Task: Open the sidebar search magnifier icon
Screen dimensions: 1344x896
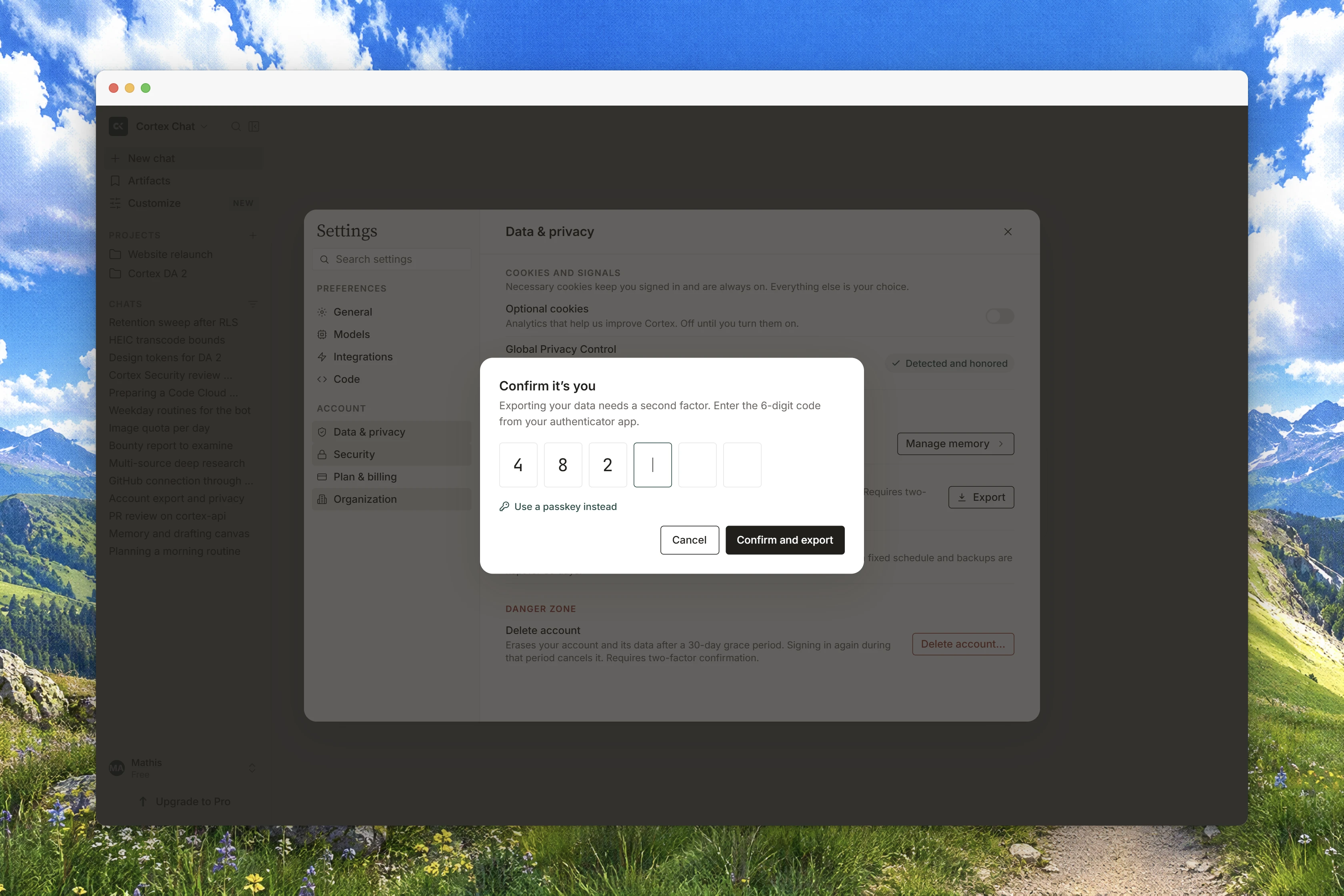Action: pos(236,126)
